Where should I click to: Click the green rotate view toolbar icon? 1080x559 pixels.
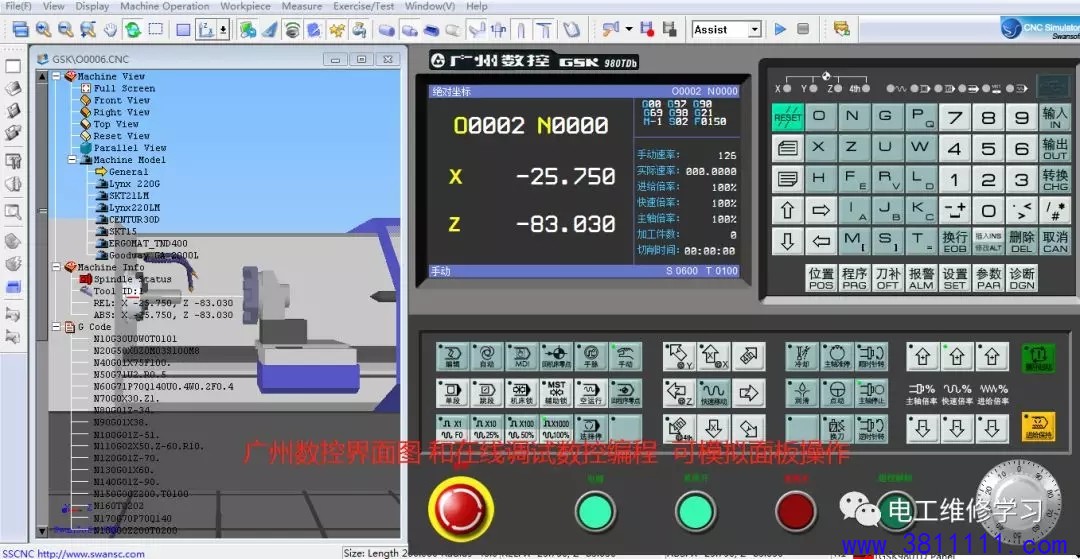(x=133, y=29)
